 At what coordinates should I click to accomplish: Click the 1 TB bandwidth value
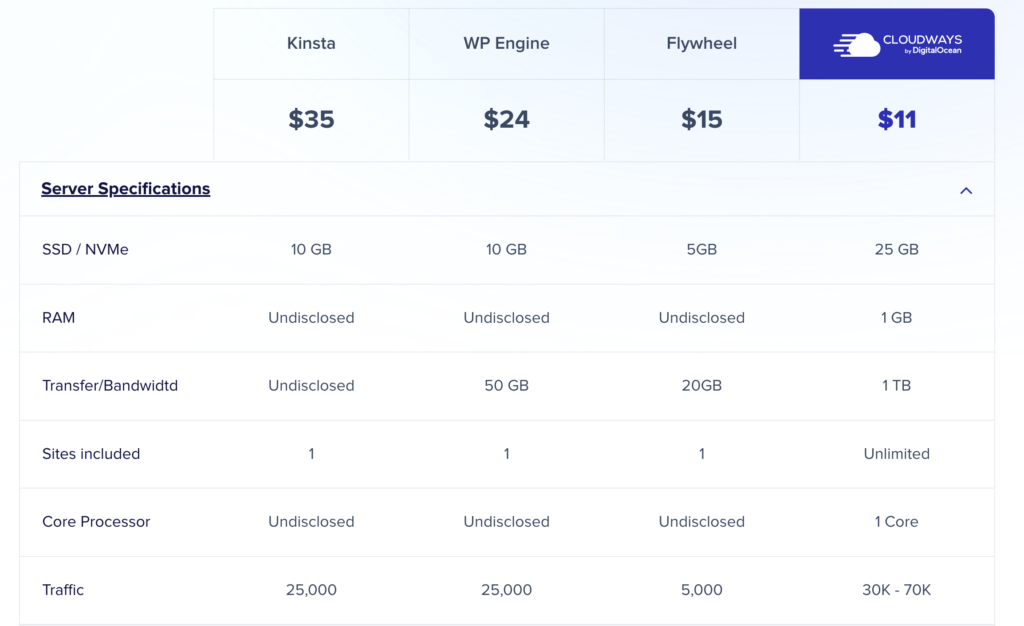(897, 386)
